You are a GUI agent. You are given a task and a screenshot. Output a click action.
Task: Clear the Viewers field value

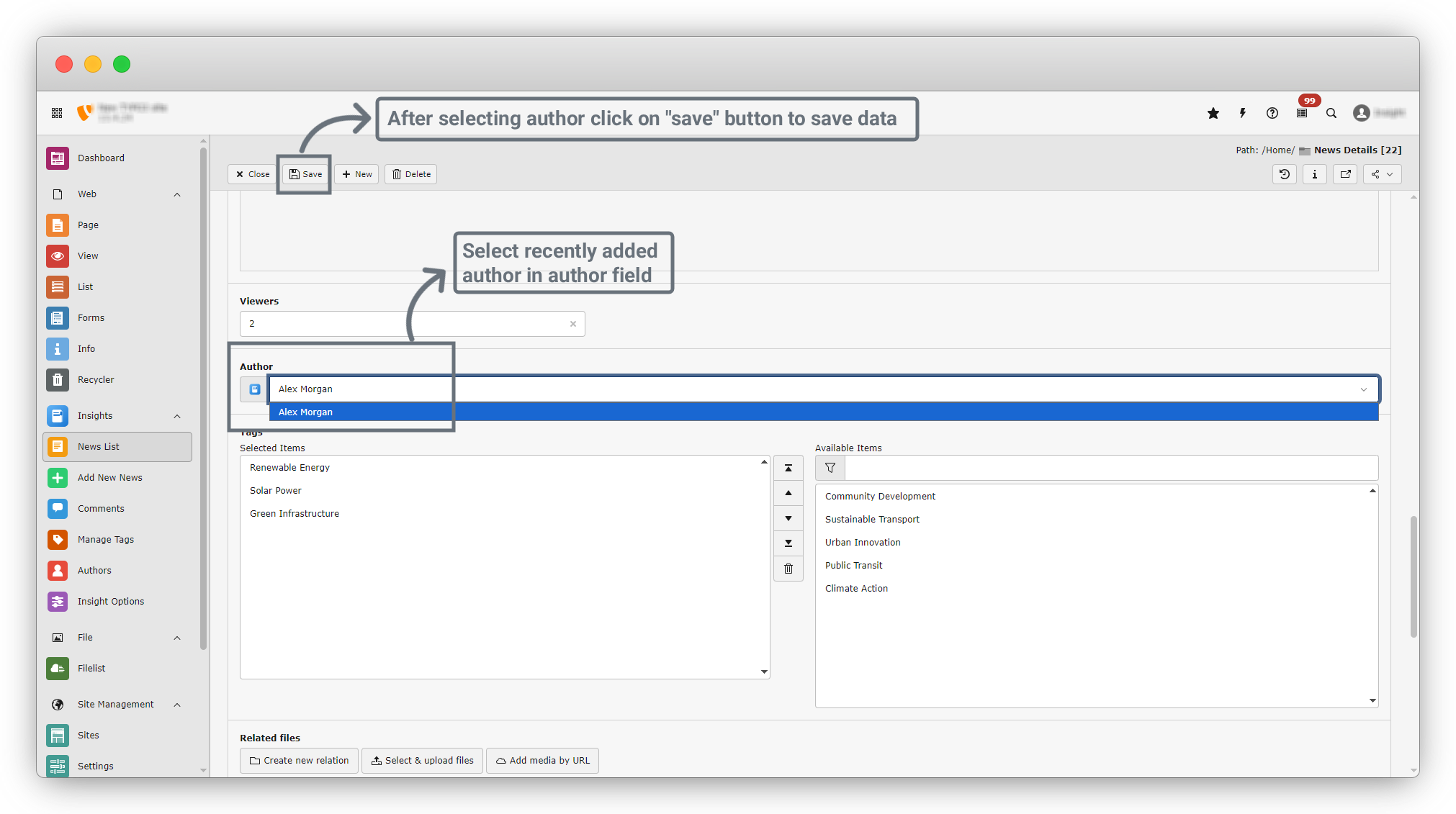point(573,324)
